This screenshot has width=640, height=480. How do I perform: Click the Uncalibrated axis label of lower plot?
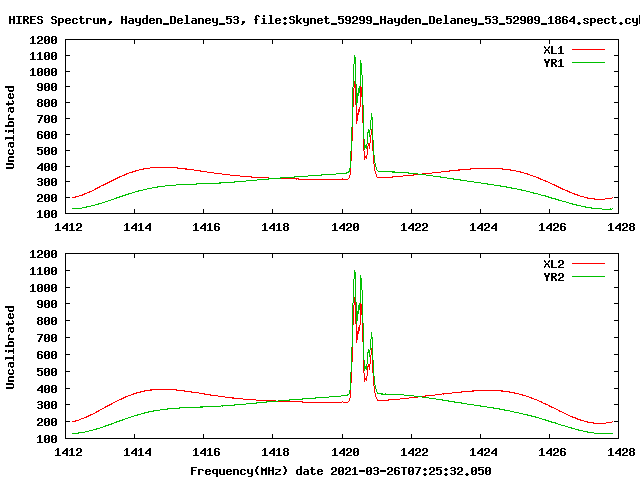point(10,347)
